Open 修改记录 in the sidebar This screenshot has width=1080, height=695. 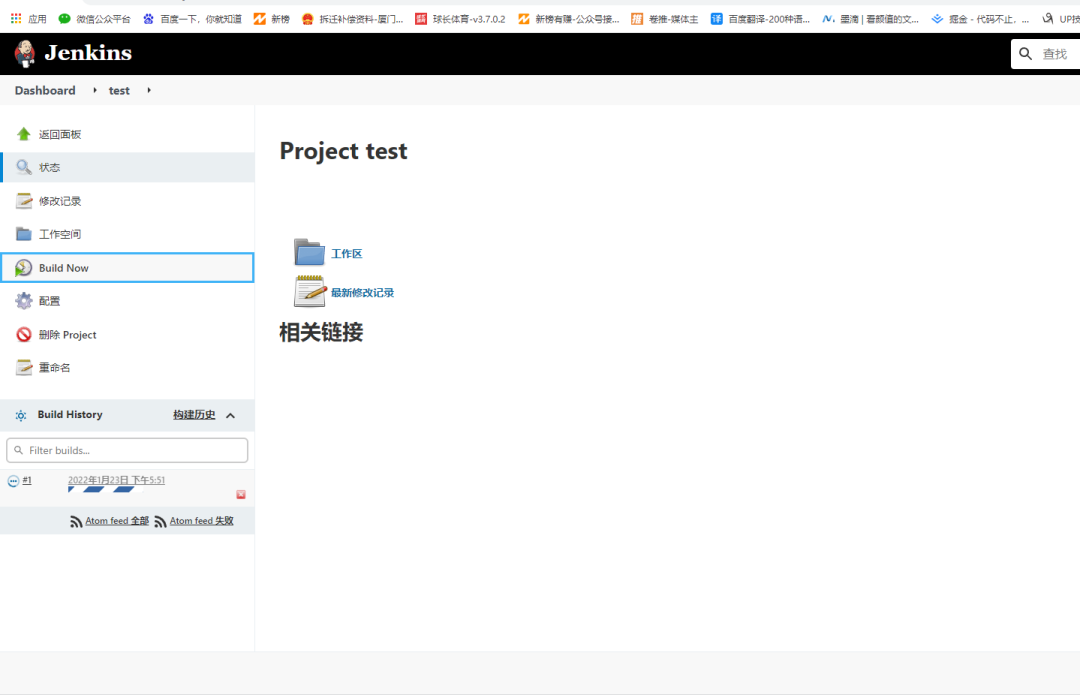60,201
